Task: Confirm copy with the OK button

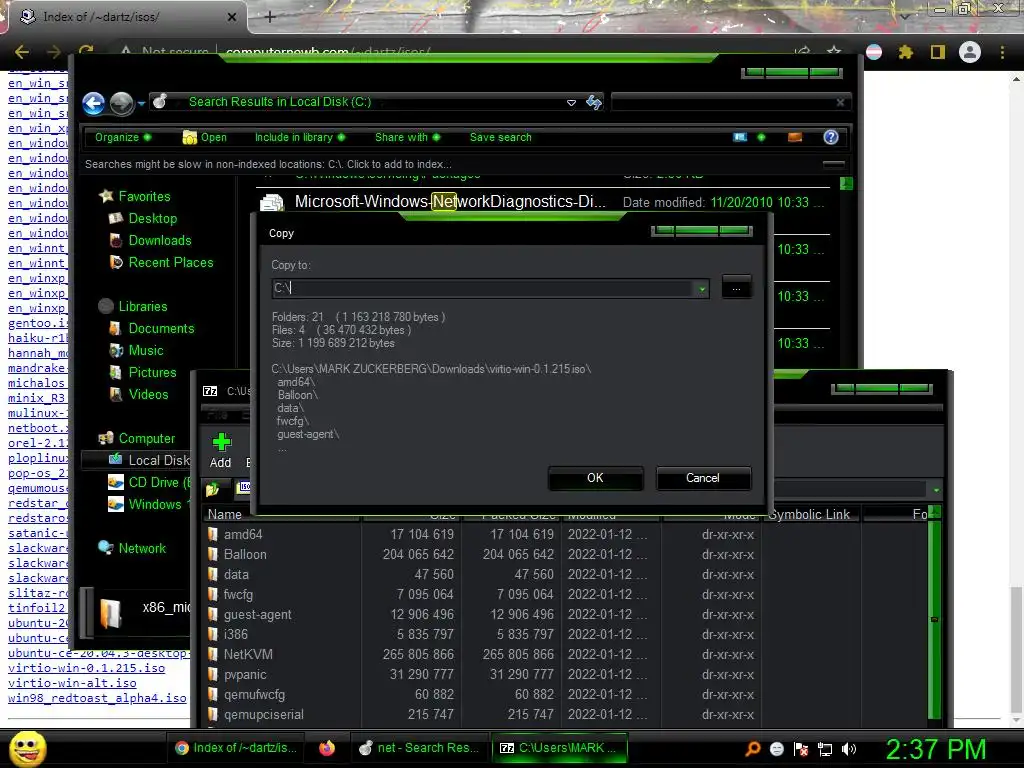Action: 595,478
